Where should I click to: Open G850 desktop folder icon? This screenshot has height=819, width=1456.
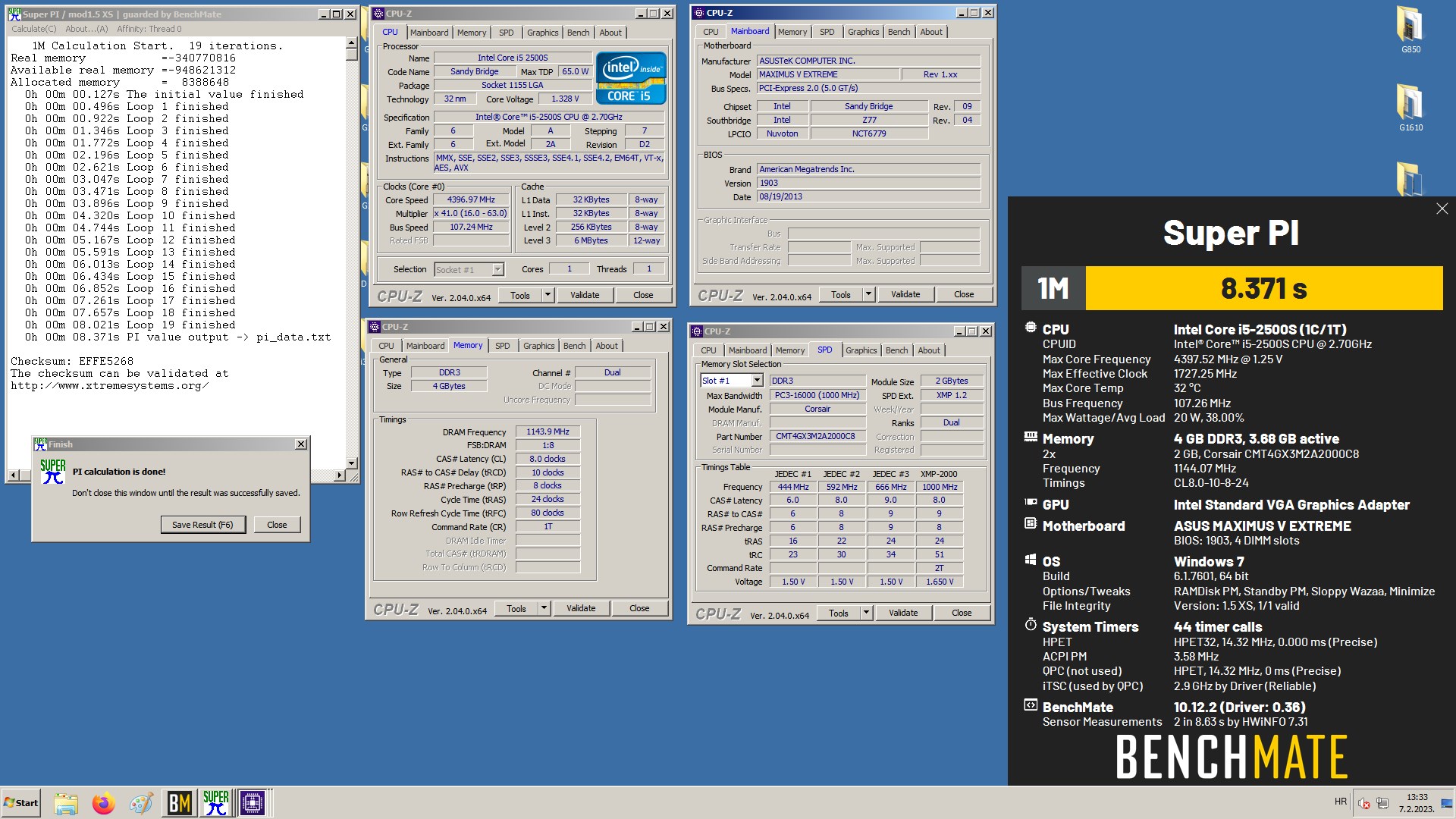[1410, 30]
